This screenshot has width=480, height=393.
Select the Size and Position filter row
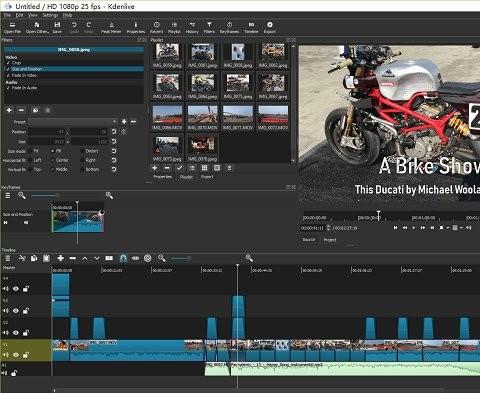[x=74, y=69]
